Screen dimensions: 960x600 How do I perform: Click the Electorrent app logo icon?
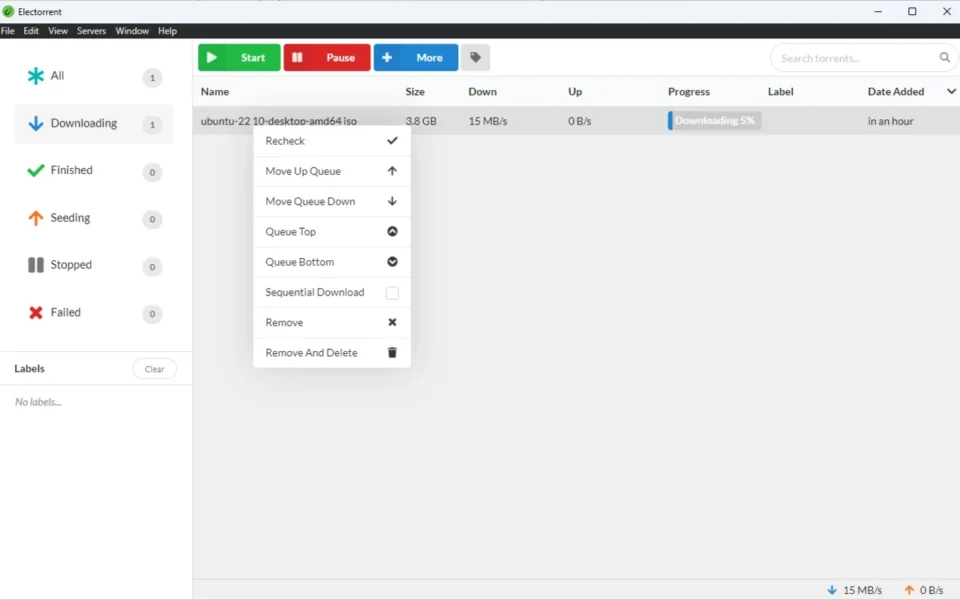click(8, 12)
